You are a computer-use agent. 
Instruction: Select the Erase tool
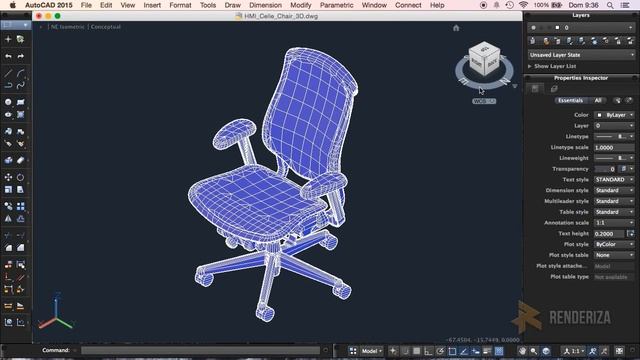[x=20, y=160]
